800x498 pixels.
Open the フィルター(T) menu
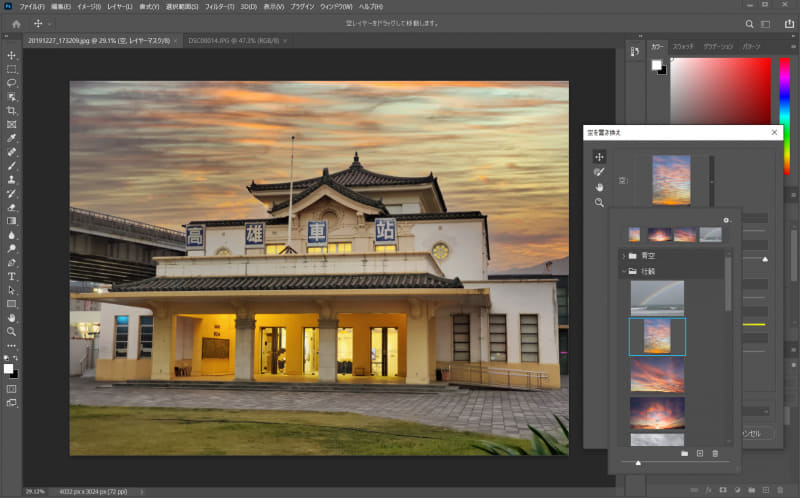click(219, 7)
